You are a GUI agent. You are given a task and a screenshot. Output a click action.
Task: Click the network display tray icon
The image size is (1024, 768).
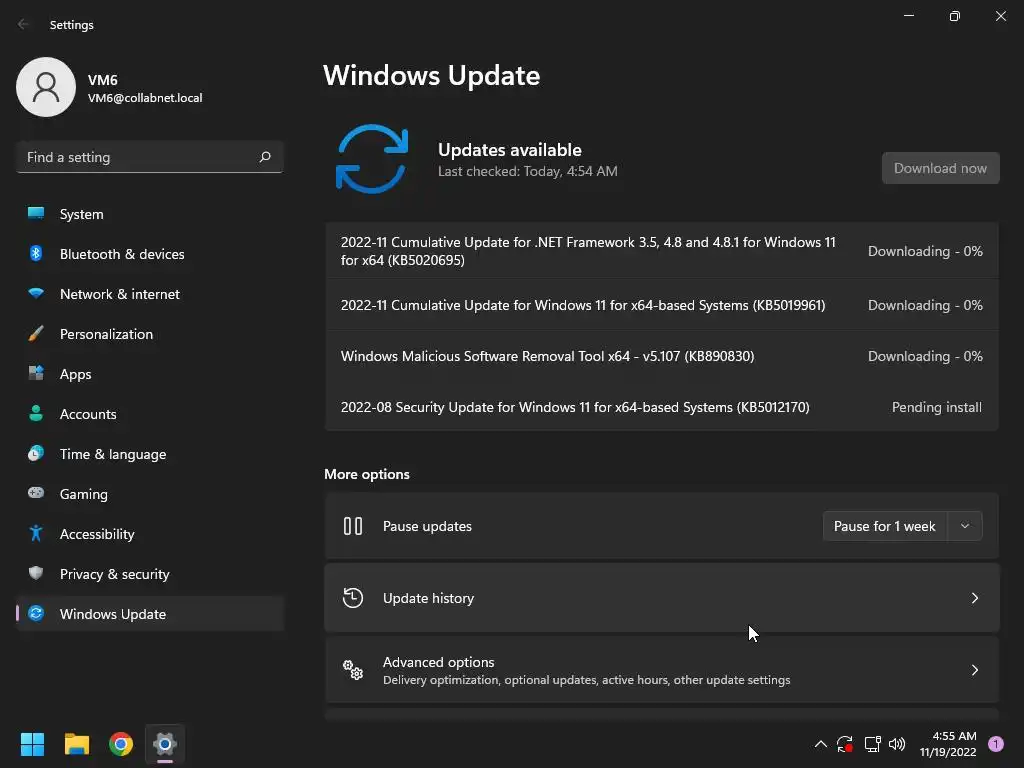click(x=872, y=744)
